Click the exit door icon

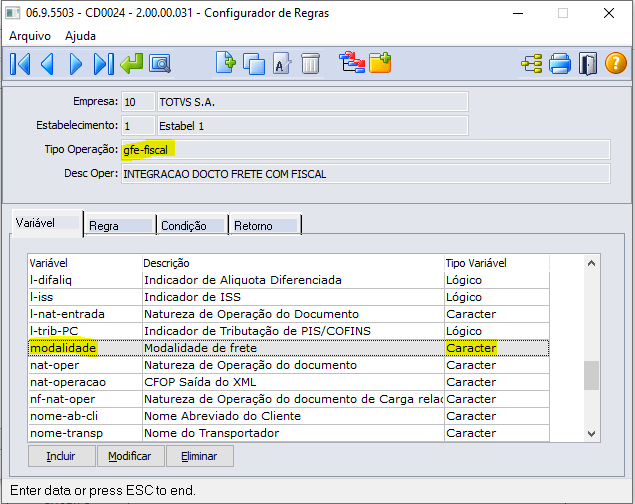pyautogui.click(x=588, y=64)
